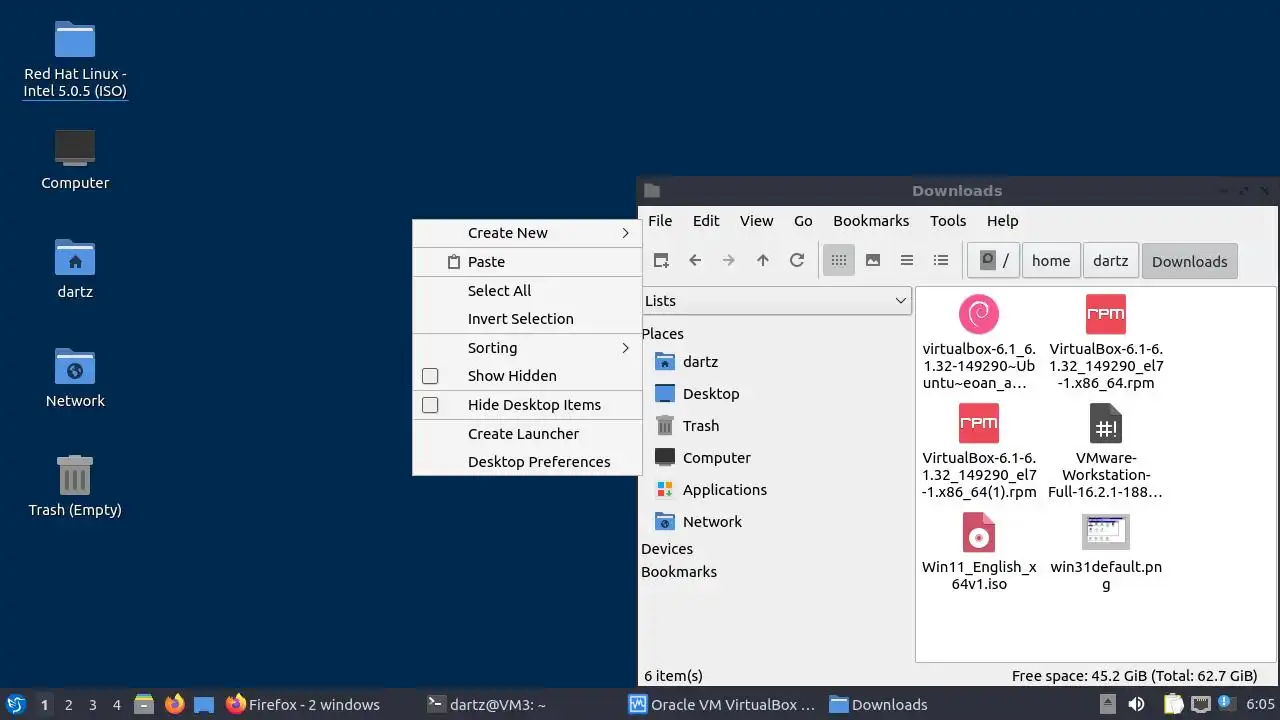The image size is (1280, 720).
Task: Go up to the parent folder
Action: click(763, 260)
